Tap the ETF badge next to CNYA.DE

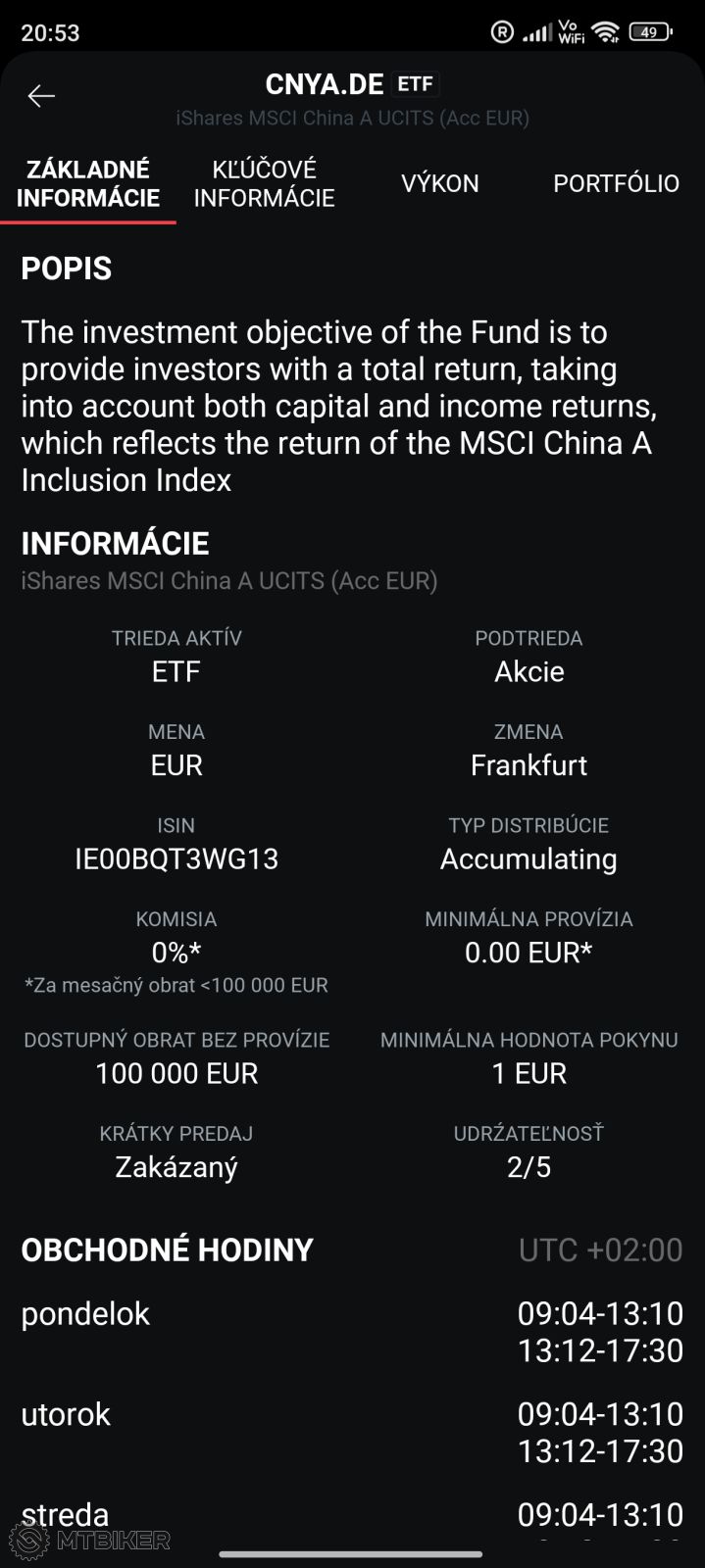pos(415,84)
